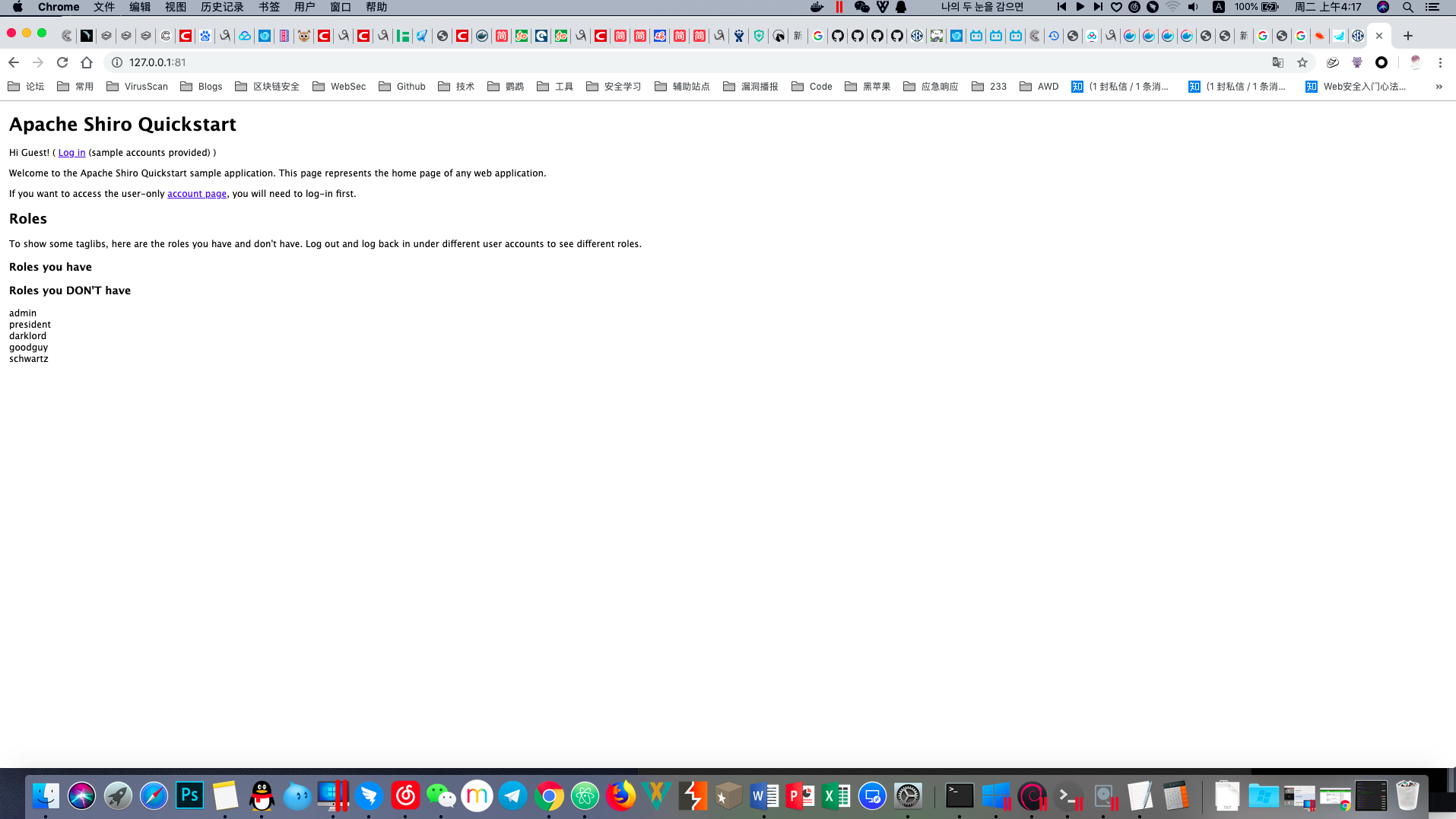The image size is (1456, 819).
Task: Open the account page link
Action: (197, 194)
